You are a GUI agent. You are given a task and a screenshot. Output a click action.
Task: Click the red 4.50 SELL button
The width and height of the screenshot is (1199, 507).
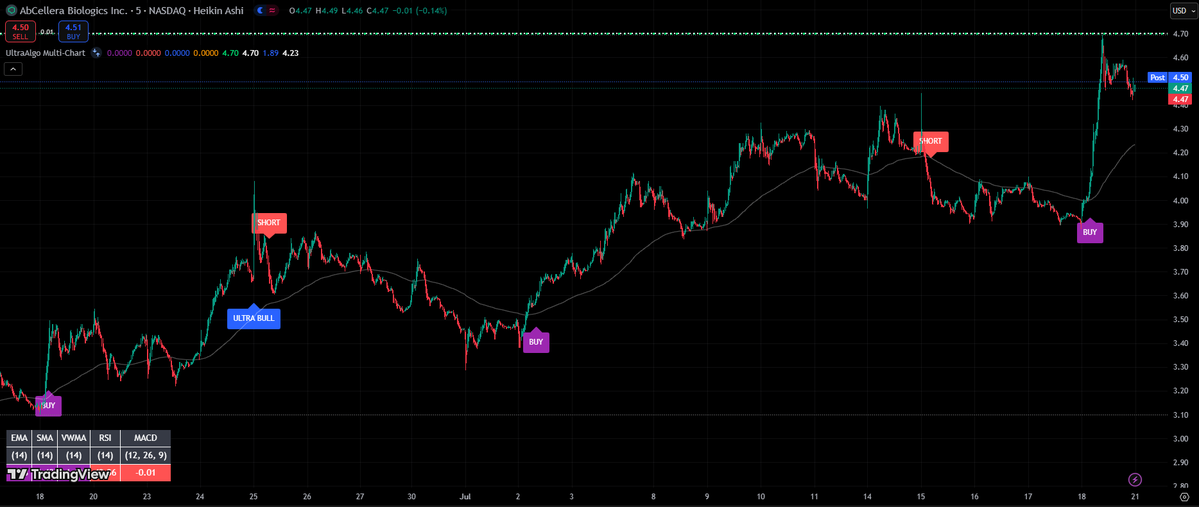point(20,31)
